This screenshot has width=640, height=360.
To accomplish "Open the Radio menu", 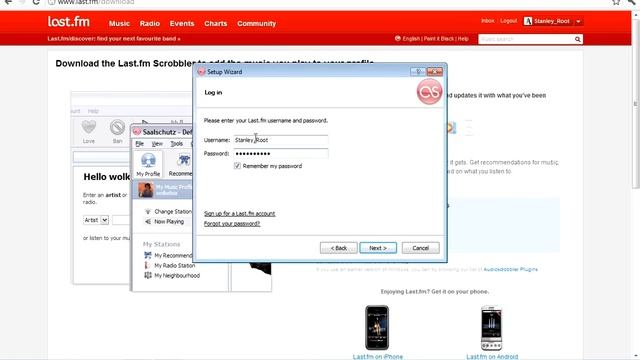I will click(150, 24).
